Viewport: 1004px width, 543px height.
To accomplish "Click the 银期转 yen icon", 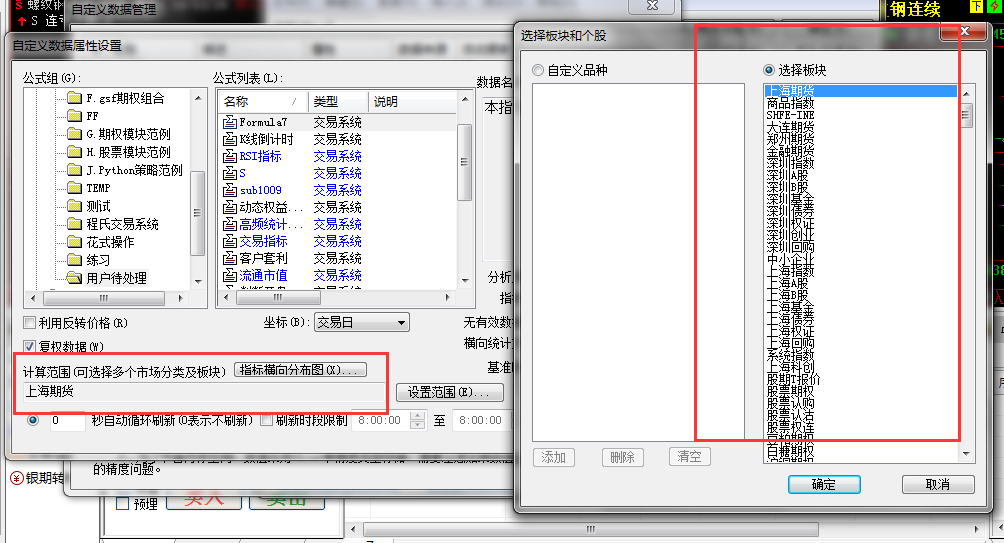I will pyautogui.click(x=17, y=478).
